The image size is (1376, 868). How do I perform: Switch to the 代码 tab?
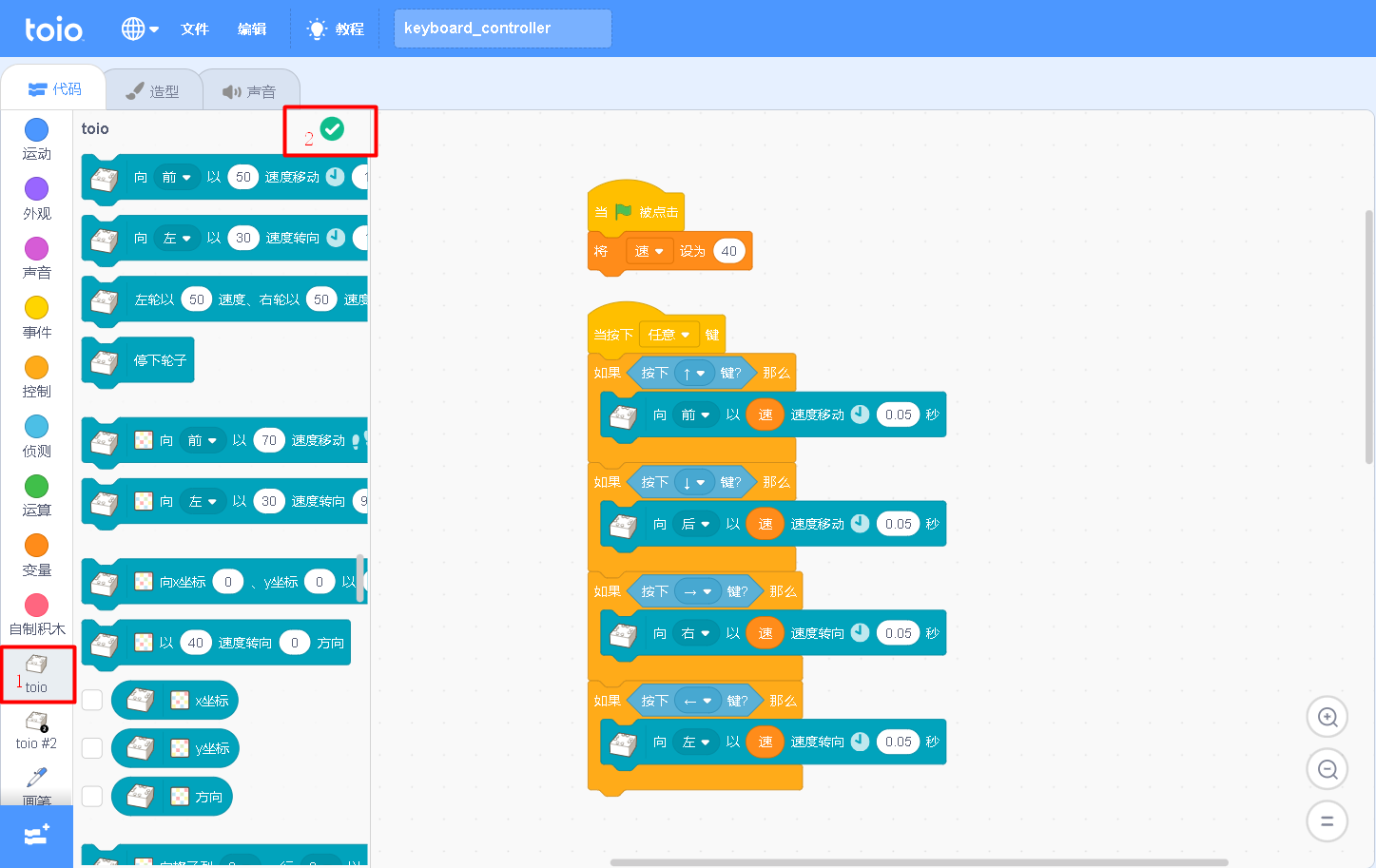(54, 88)
